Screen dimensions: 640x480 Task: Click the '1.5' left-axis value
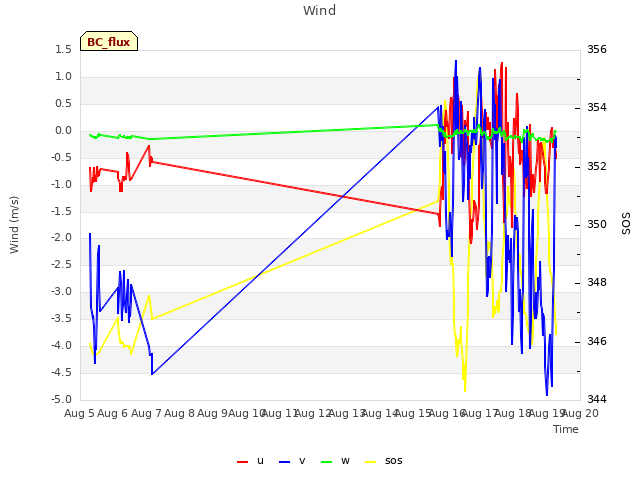pyautogui.click(x=64, y=50)
